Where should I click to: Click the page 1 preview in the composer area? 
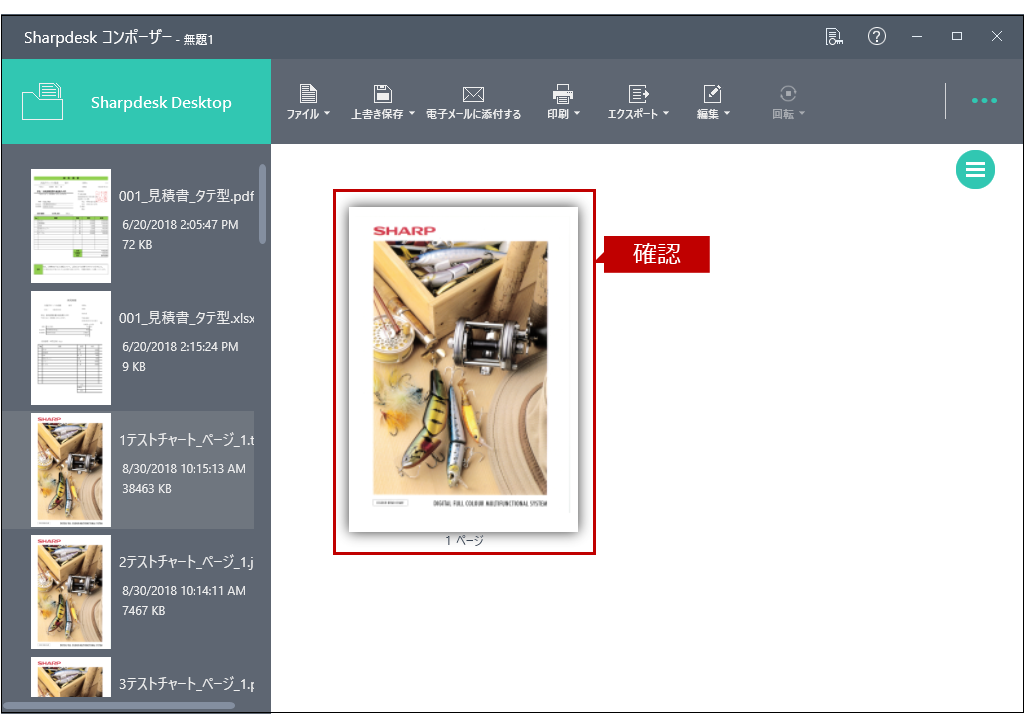(463, 370)
